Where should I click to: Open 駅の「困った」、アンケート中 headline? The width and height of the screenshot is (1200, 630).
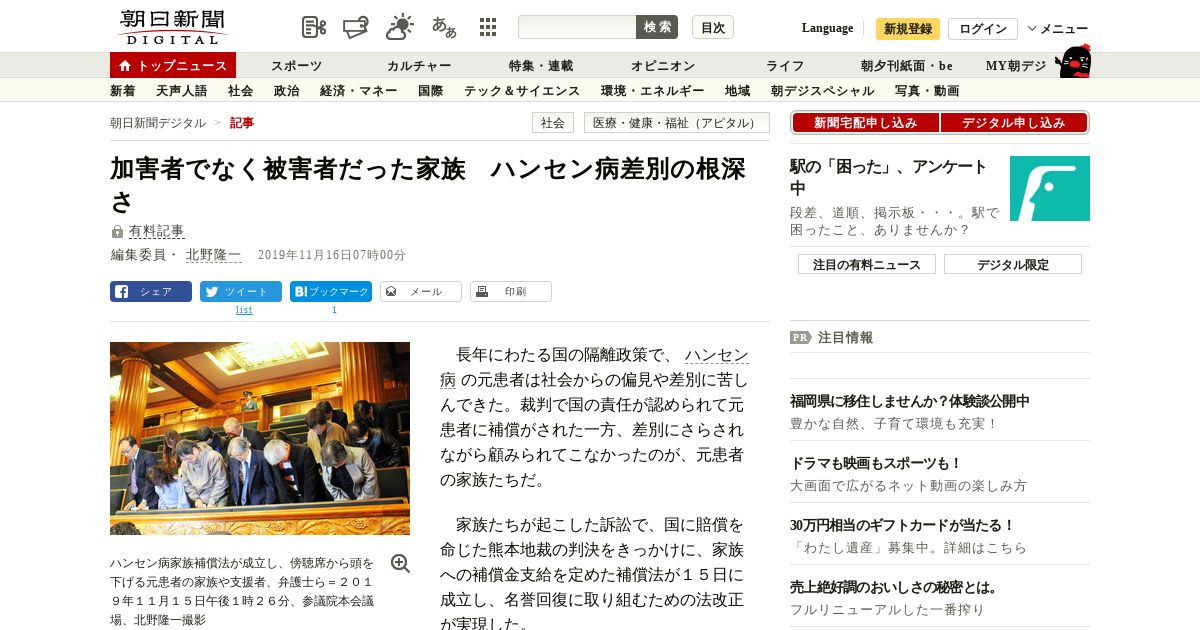click(x=889, y=177)
